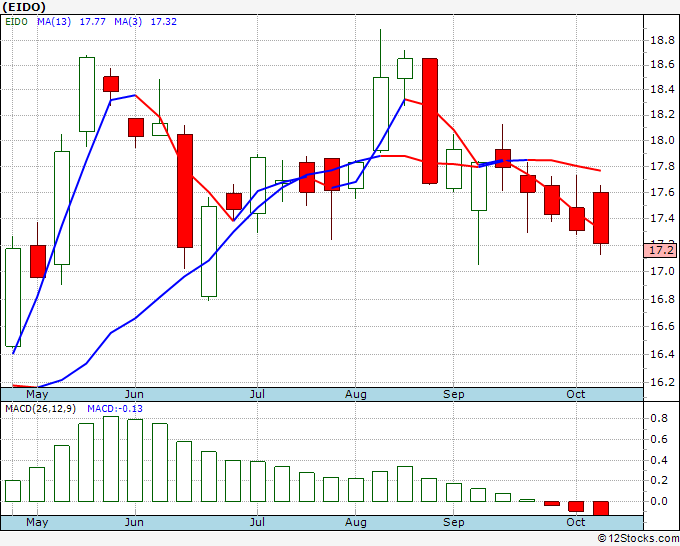Image resolution: width=680 pixels, height=546 pixels.
Task: Click the 0.4 MACD axis label
Action: click(659, 460)
